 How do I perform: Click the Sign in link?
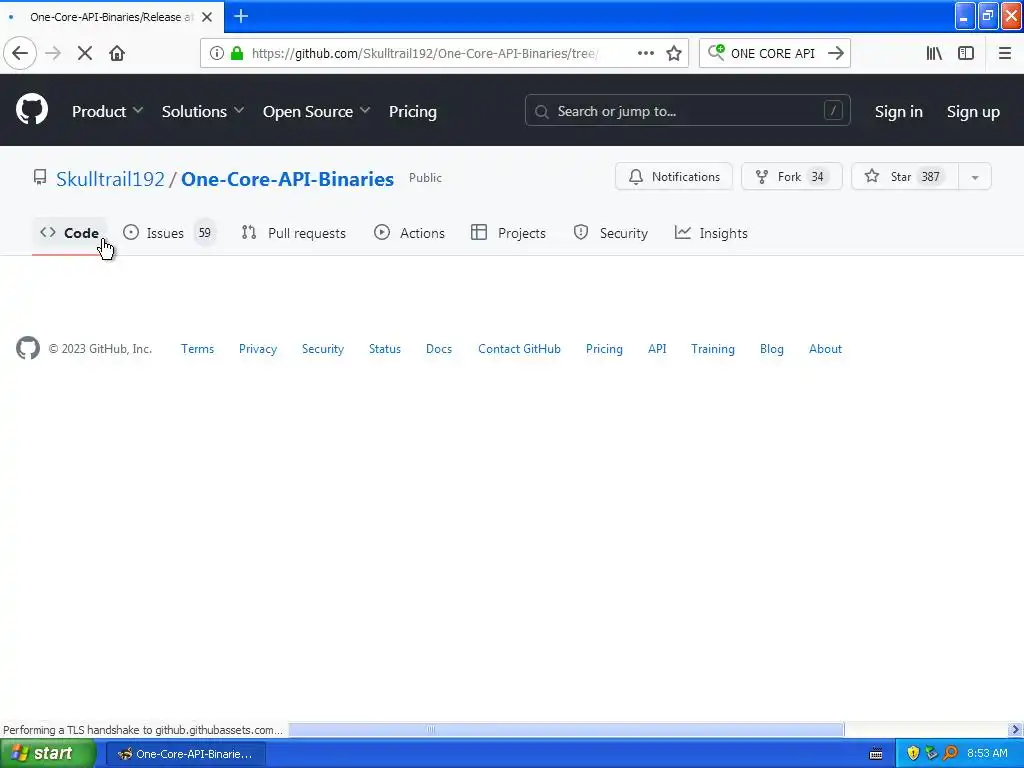click(899, 112)
